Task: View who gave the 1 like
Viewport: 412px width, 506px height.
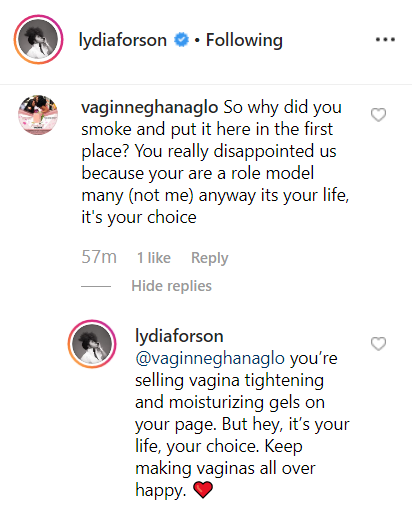Action: point(154,258)
